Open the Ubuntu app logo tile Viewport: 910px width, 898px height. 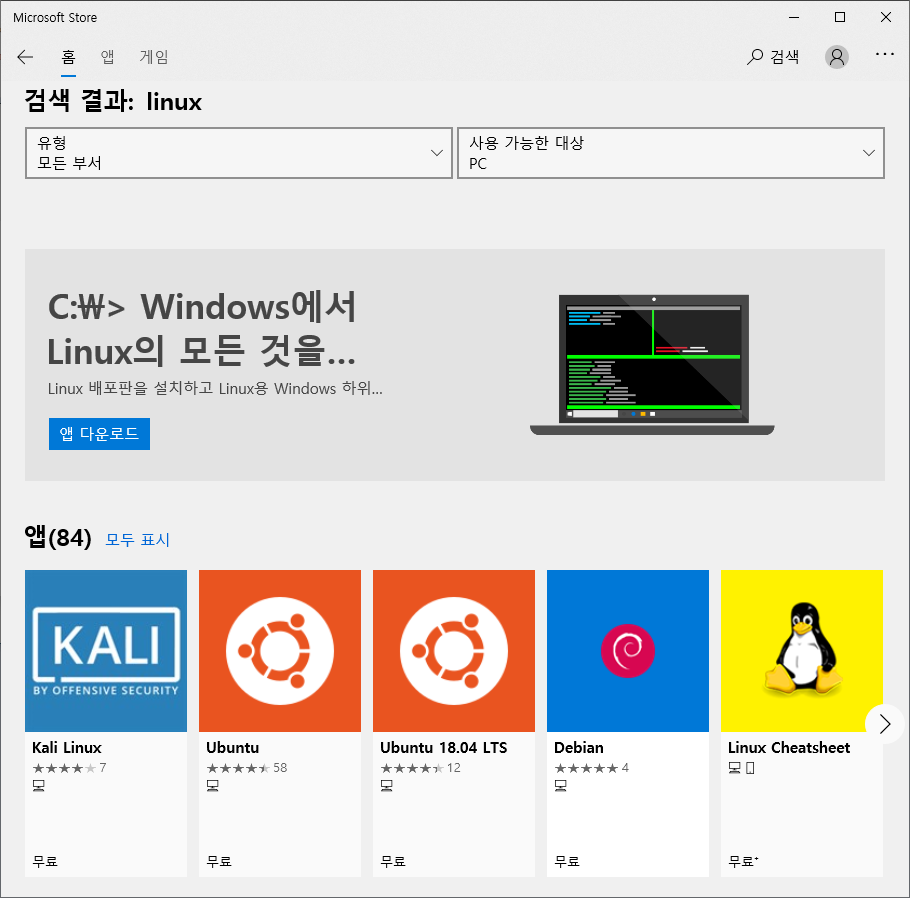coord(280,651)
